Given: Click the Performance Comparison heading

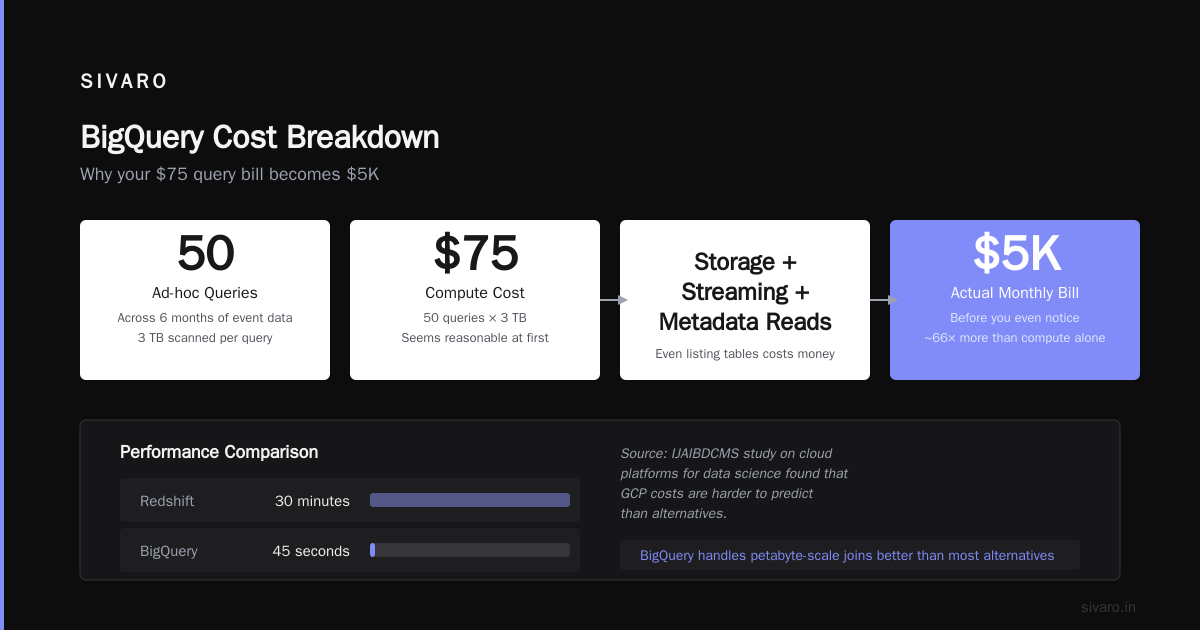Looking at the screenshot, I should click(219, 452).
